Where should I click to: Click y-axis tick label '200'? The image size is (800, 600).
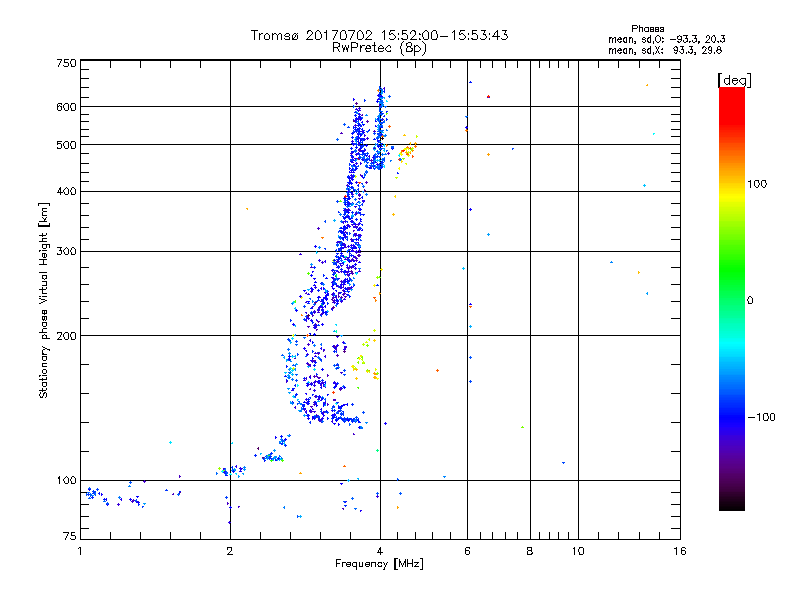(66, 336)
